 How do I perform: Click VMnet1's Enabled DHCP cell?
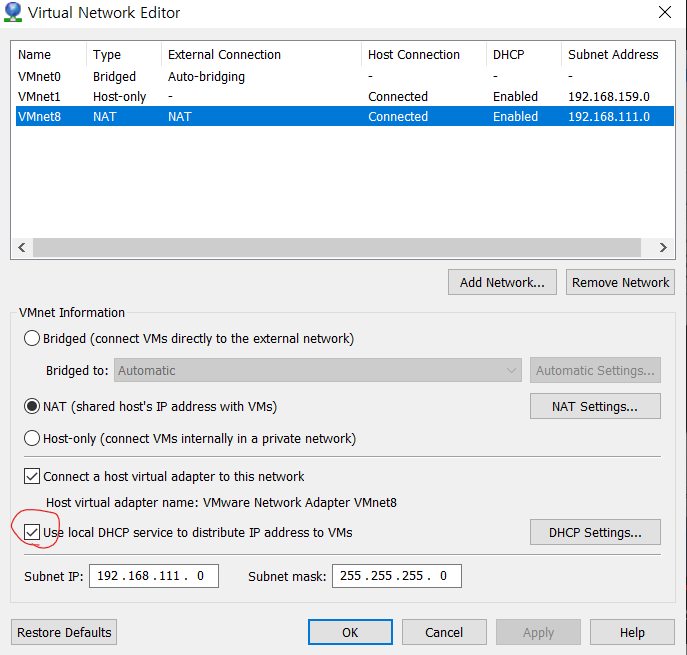[x=515, y=96]
